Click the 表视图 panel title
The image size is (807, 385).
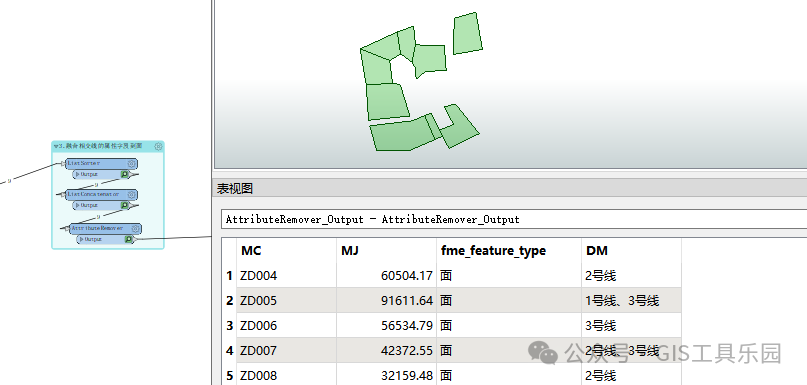pyautogui.click(x=235, y=189)
